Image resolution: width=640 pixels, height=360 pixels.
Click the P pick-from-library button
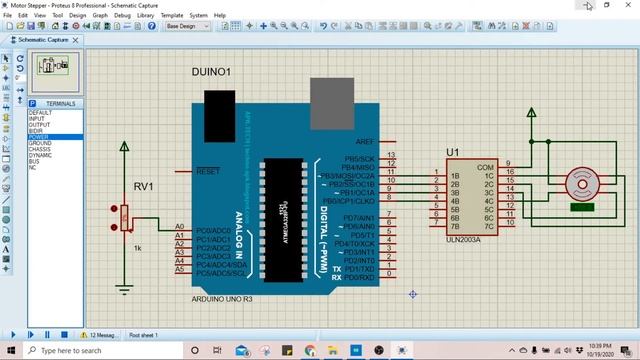tap(33, 104)
